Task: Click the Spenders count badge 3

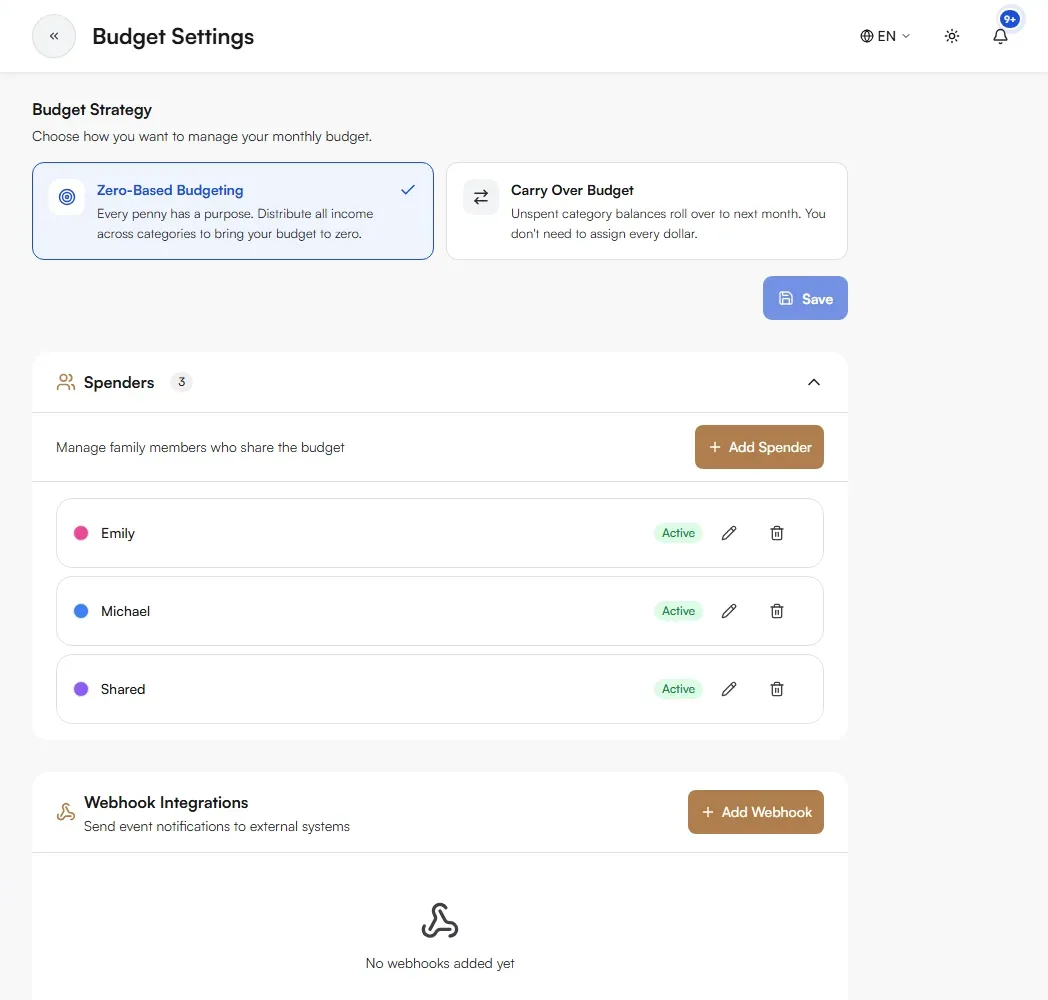Action: point(181,382)
